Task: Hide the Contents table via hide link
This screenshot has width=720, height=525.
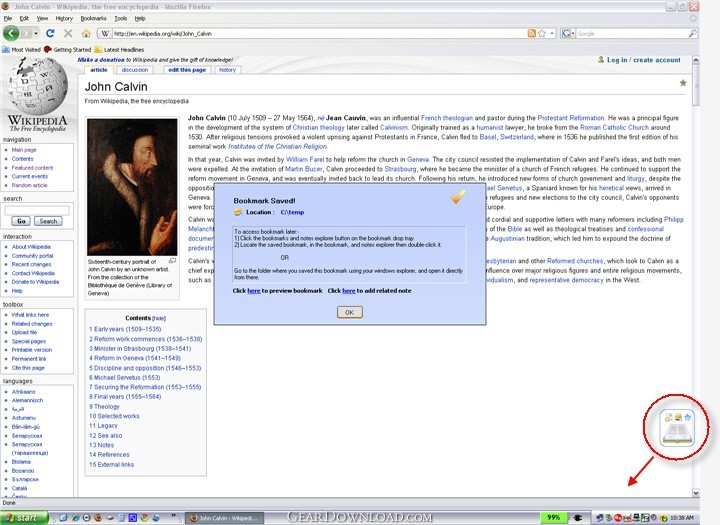Action: click(x=159, y=318)
